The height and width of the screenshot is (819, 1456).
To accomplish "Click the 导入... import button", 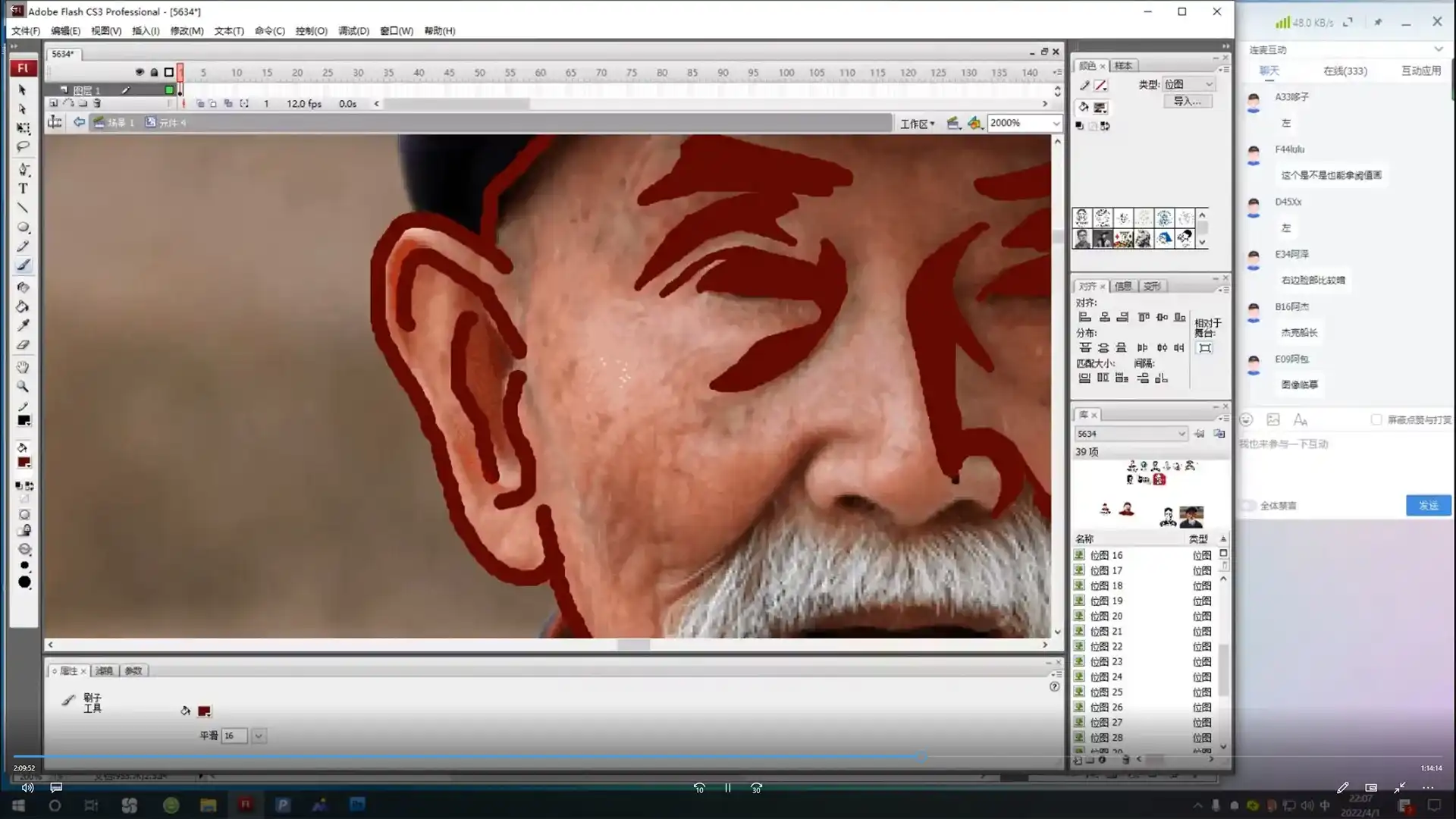I will [1187, 101].
